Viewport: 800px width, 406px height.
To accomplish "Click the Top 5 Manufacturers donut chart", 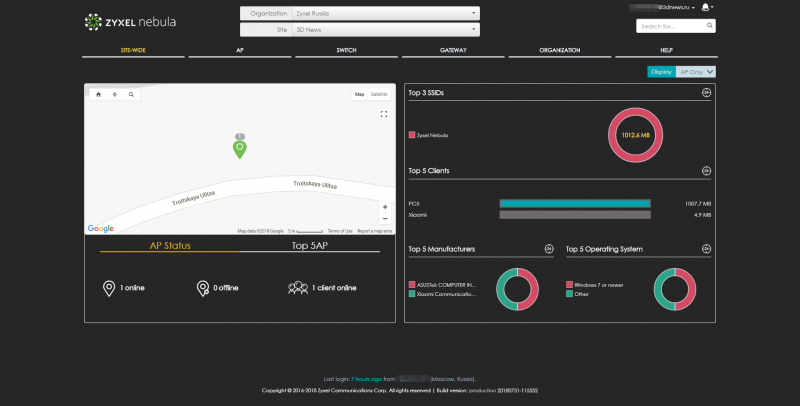I will [x=517, y=289].
